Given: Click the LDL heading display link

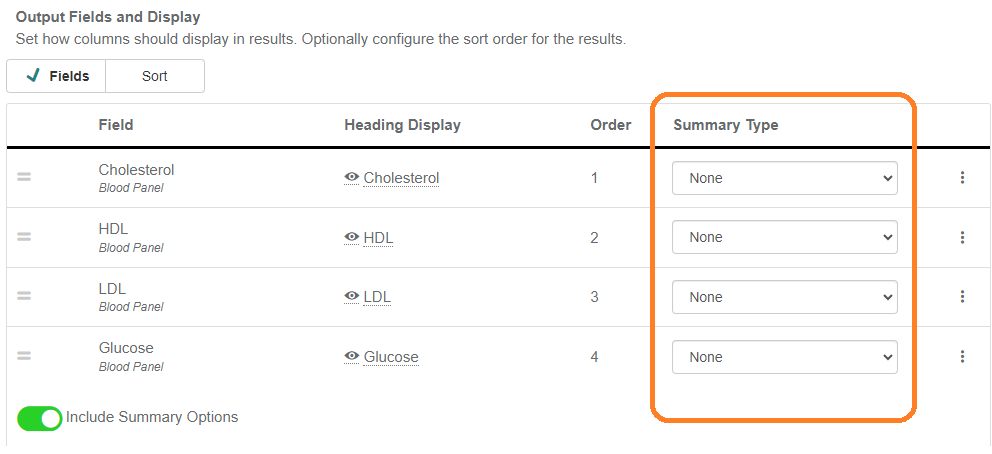Looking at the screenshot, I should [x=377, y=297].
